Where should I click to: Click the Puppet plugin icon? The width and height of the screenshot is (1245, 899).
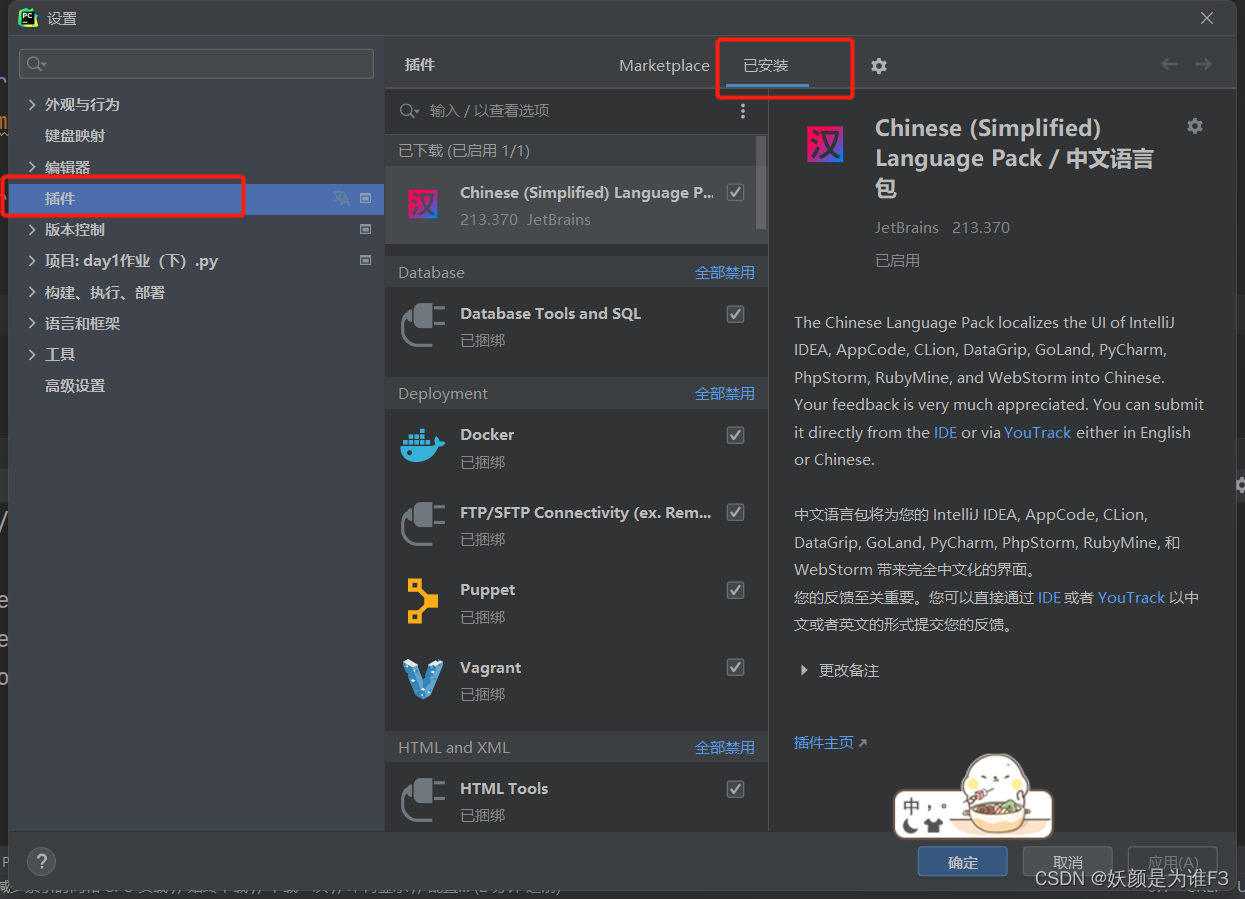click(x=422, y=601)
